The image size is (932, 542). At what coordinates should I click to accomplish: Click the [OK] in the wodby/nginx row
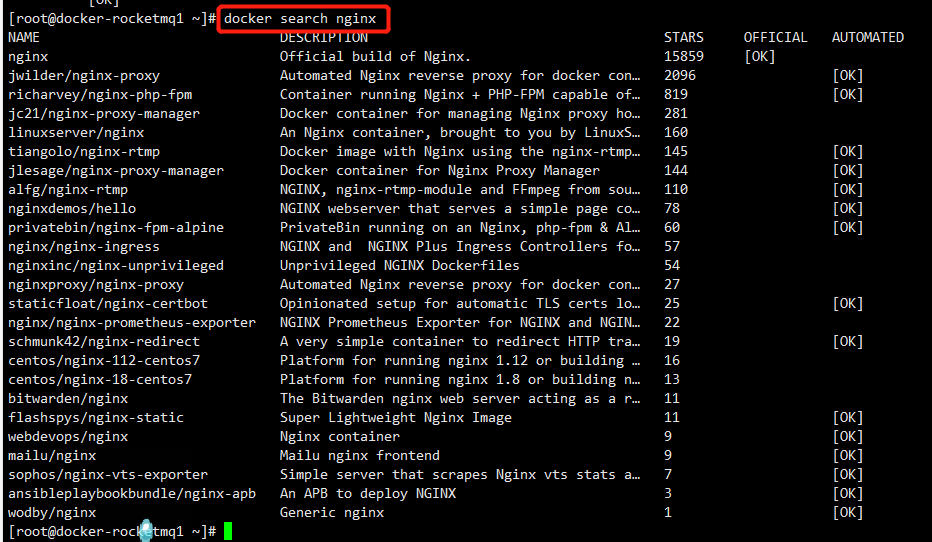coord(848,513)
